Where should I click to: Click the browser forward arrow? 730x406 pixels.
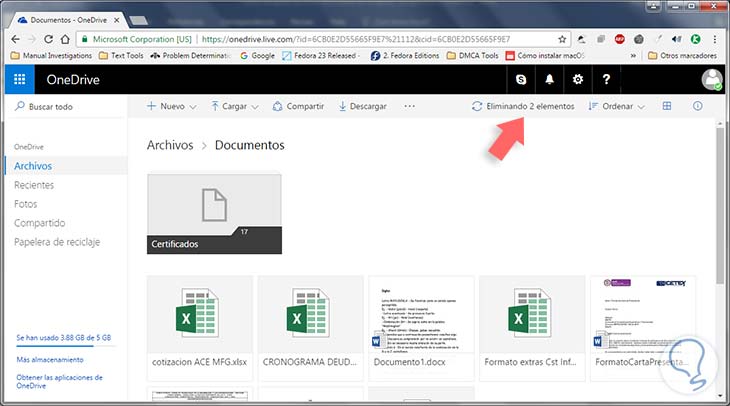click(32, 39)
